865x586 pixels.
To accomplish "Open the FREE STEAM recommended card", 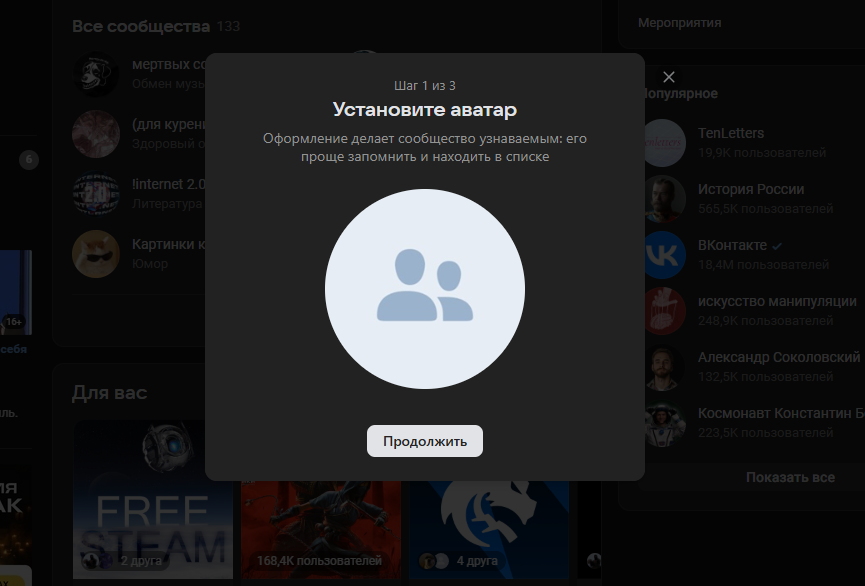I will coord(153,499).
